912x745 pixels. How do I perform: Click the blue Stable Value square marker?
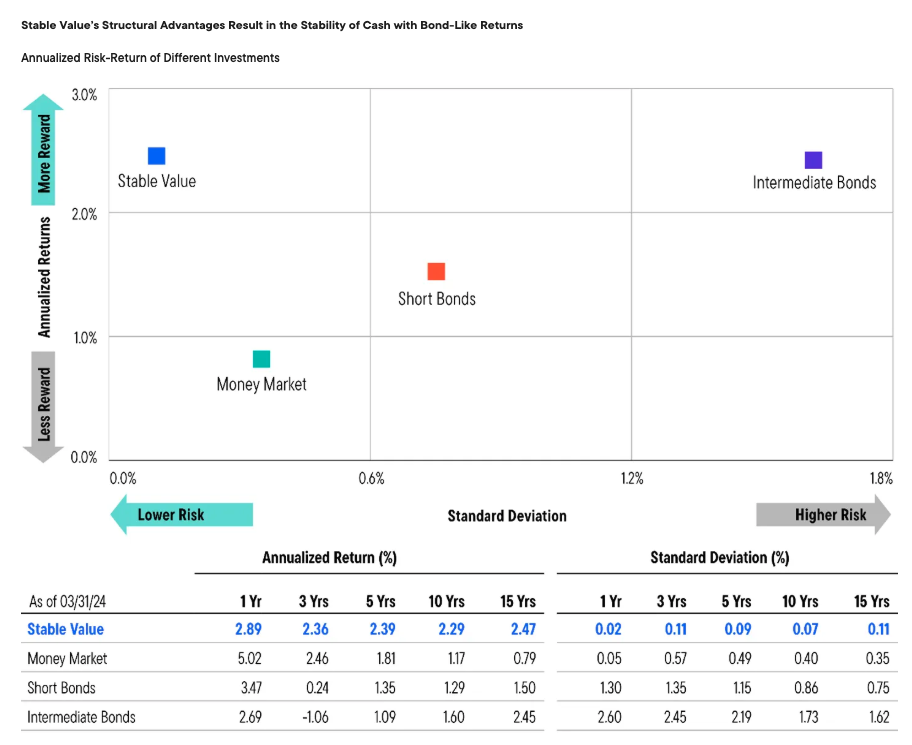point(156,156)
